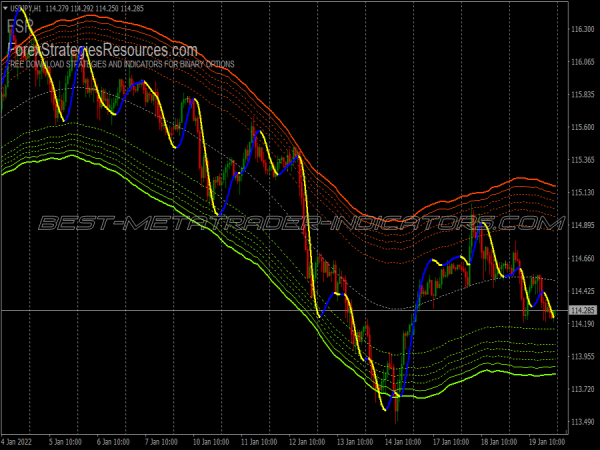This screenshot has width=600, height=450.
Task: Click the 114.190 price axis label
Action: (x=582, y=324)
